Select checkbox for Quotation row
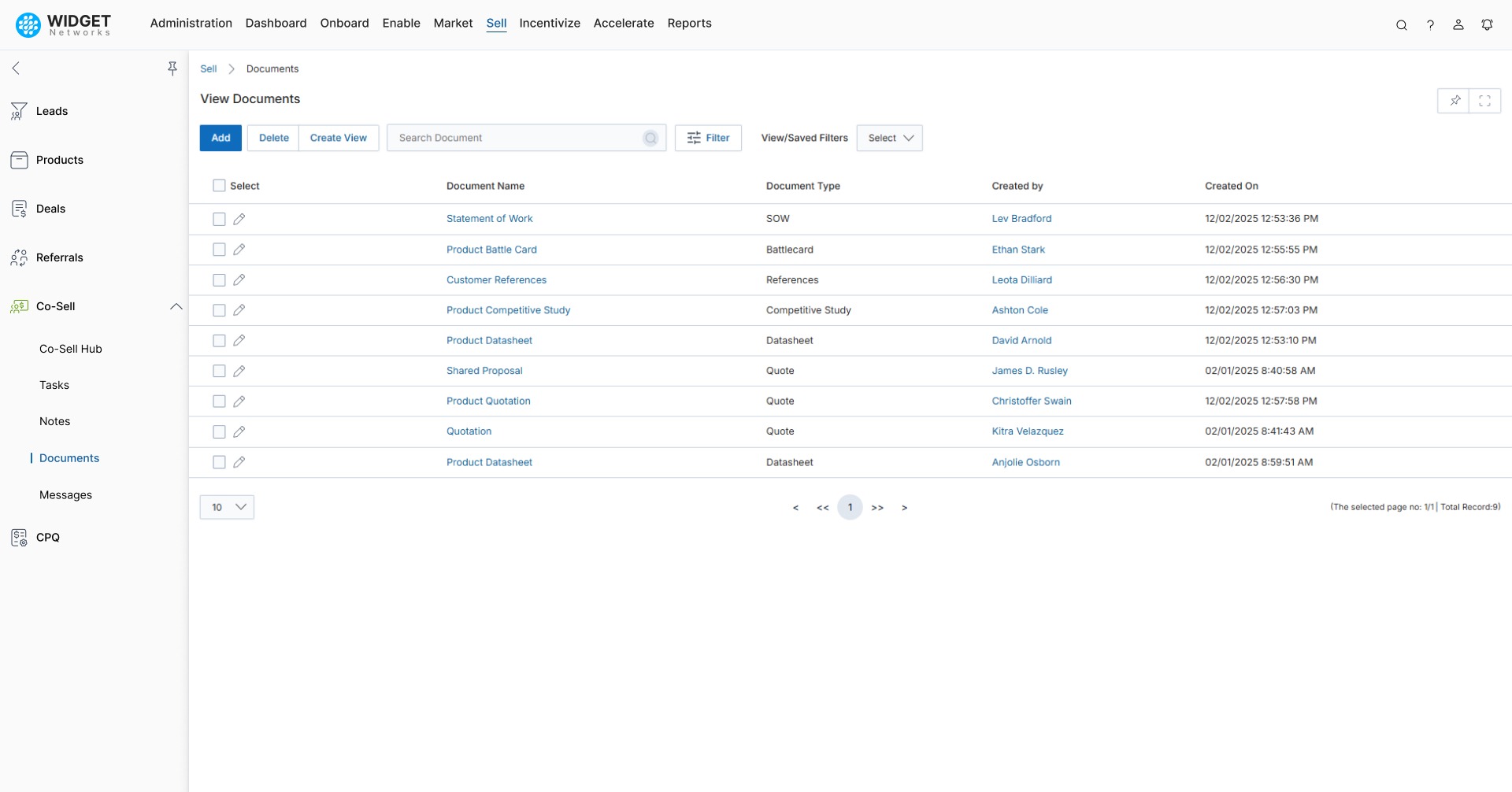 [219, 431]
